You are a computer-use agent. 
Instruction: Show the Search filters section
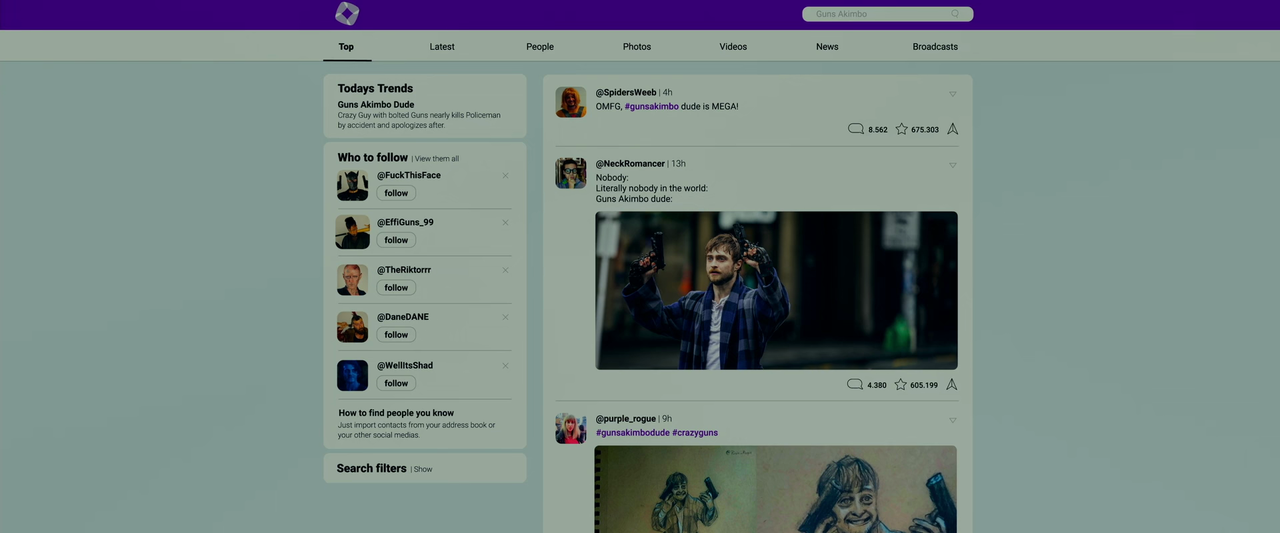coord(424,469)
